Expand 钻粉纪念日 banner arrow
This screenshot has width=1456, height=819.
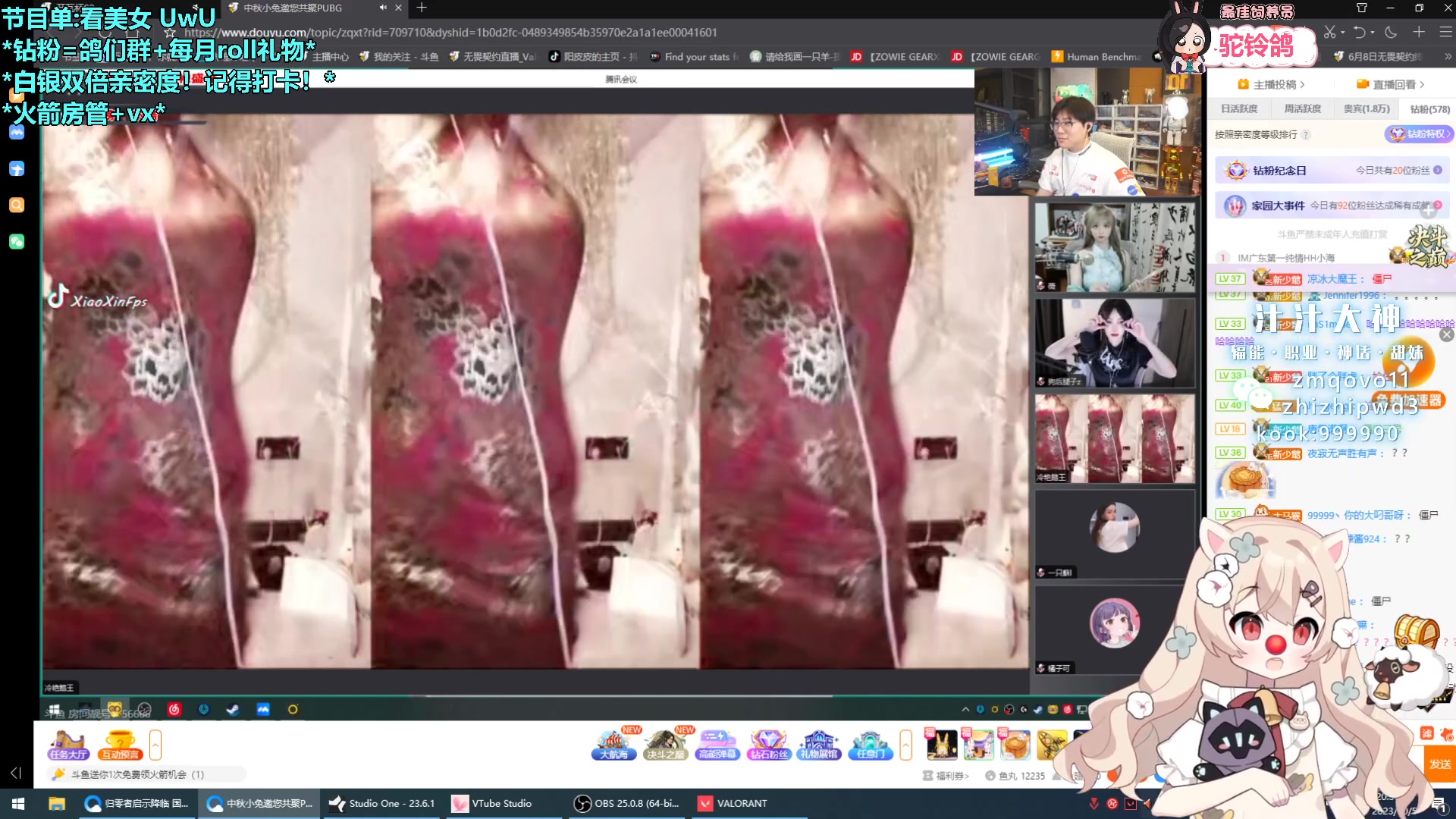click(1438, 171)
